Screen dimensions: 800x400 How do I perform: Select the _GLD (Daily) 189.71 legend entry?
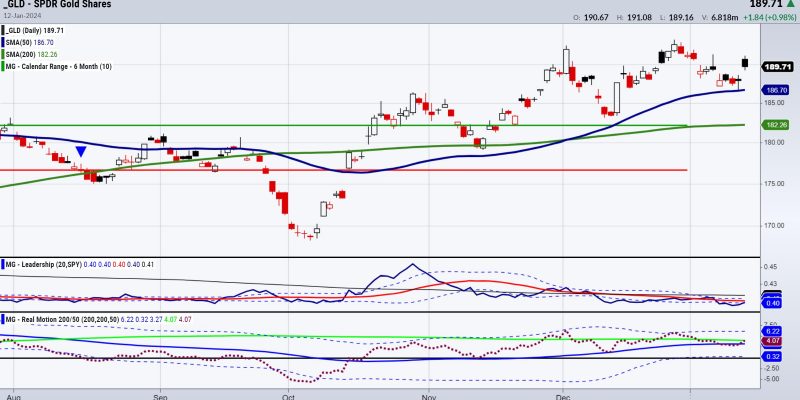(x=35, y=31)
